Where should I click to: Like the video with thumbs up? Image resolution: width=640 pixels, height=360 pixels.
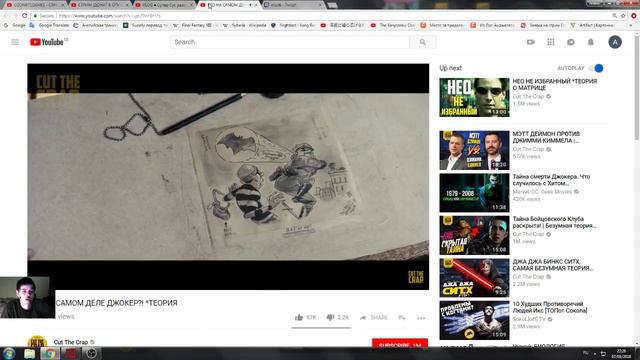tap(299, 317)
